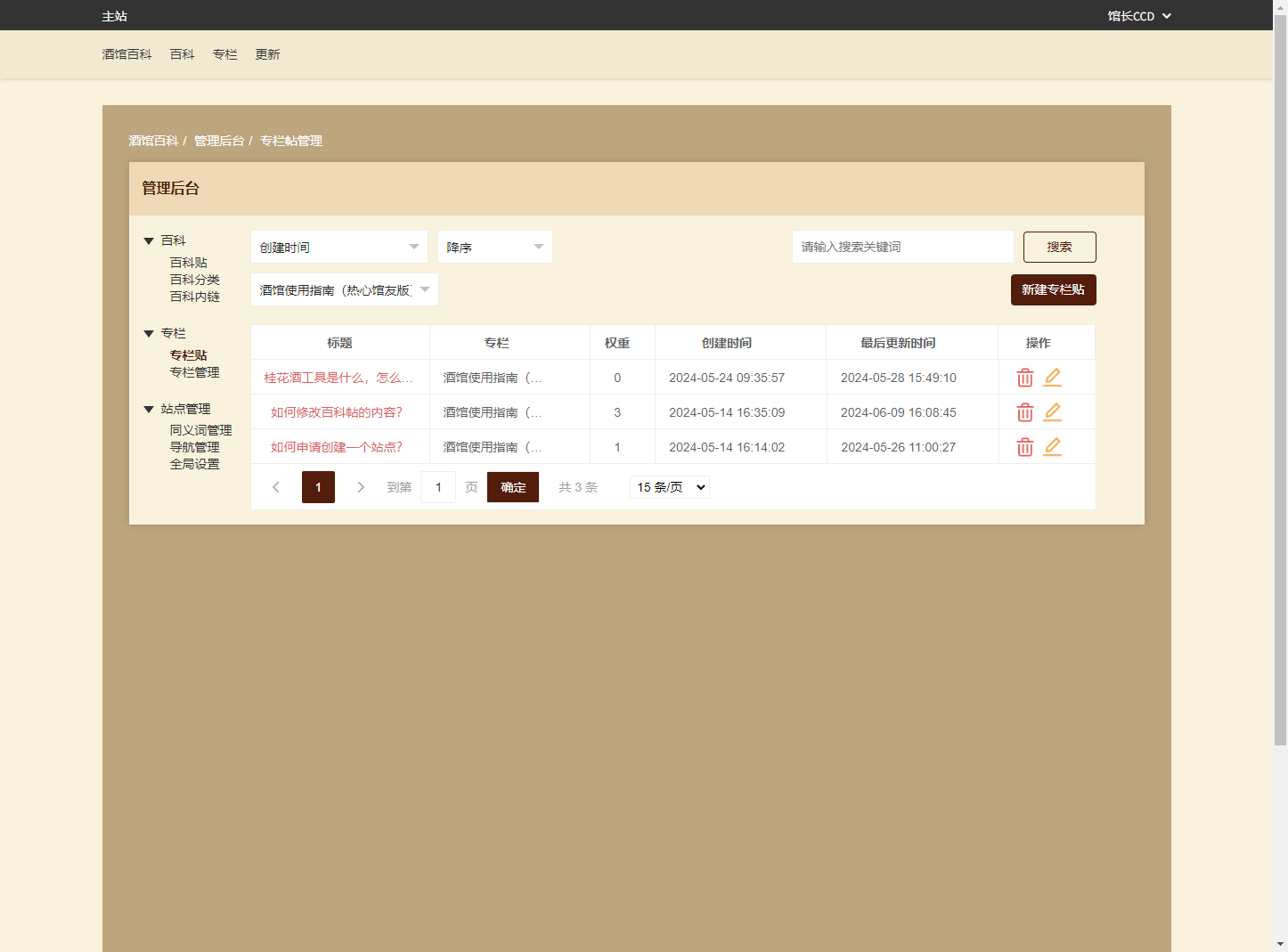Open the 酒馆使用指南 column filter dropdown
The width and height of the screenshot is (1288, 952).
pyautogui.click(x=344, y=290)
